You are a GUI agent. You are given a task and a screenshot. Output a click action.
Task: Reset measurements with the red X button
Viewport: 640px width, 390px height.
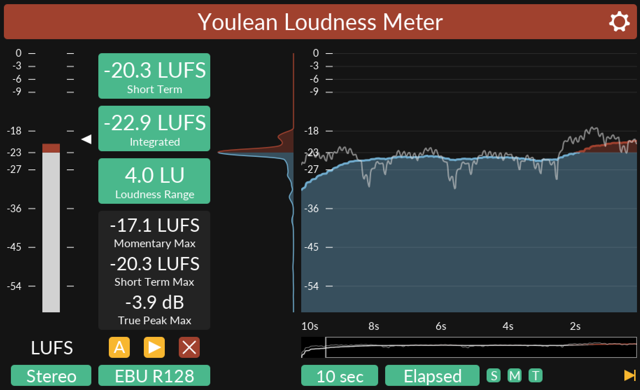(x=189, y=348)
